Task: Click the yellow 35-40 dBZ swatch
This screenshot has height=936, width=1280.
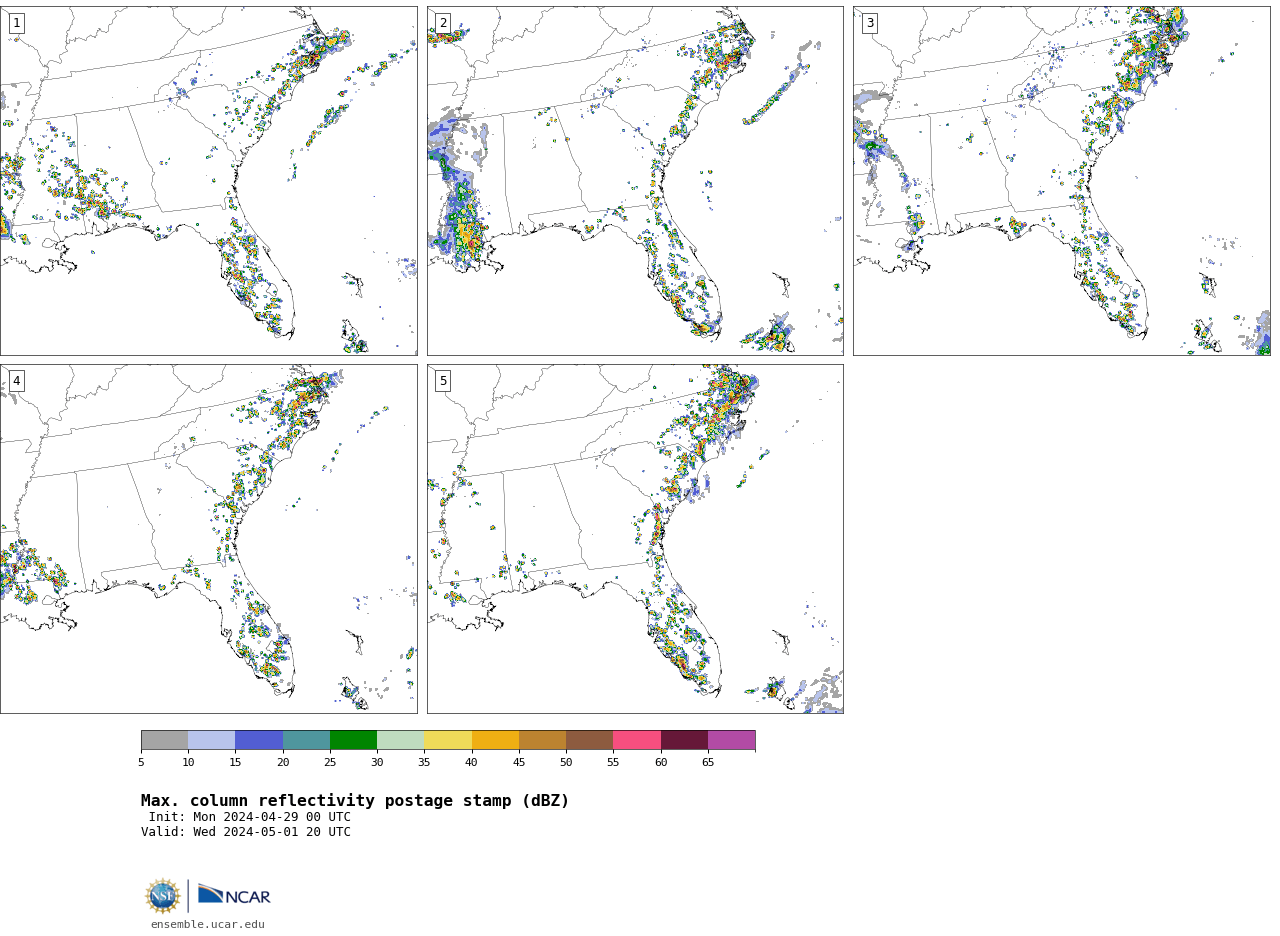Action: pyautogui.click(x=448, y=740)
